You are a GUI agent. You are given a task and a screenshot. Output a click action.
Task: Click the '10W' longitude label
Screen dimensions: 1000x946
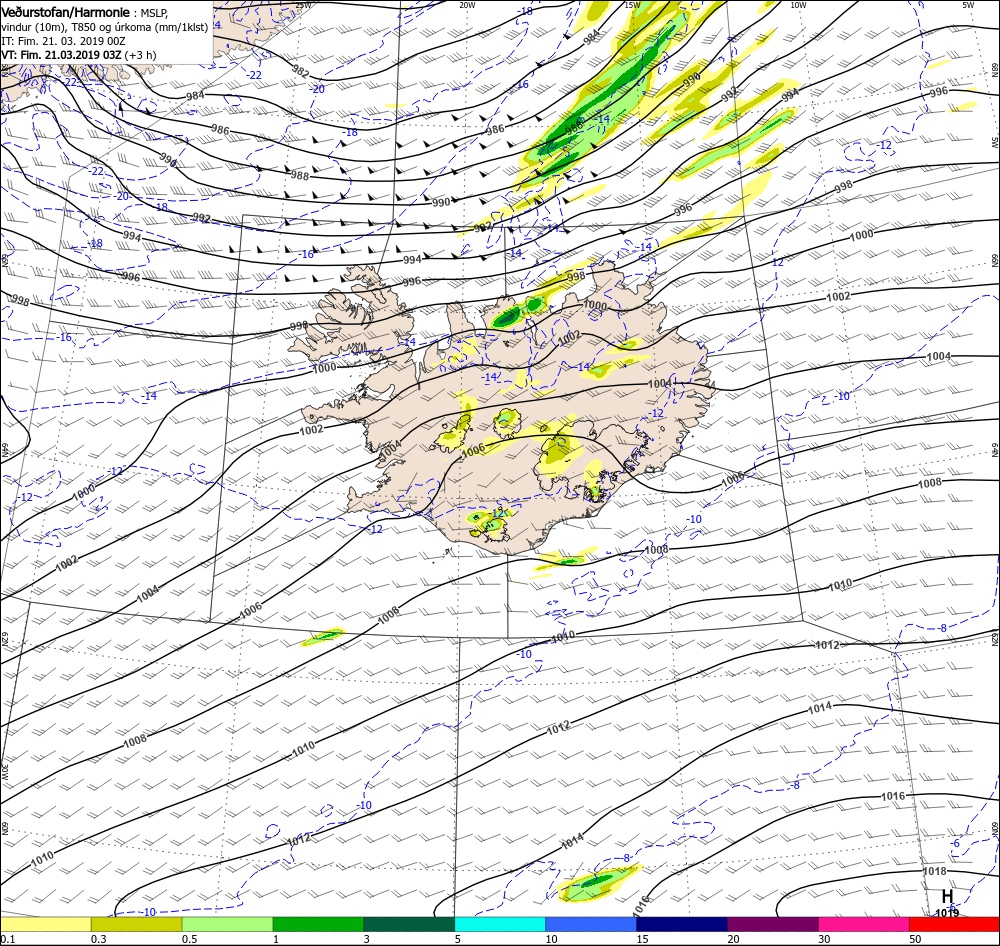pos(798,5)
